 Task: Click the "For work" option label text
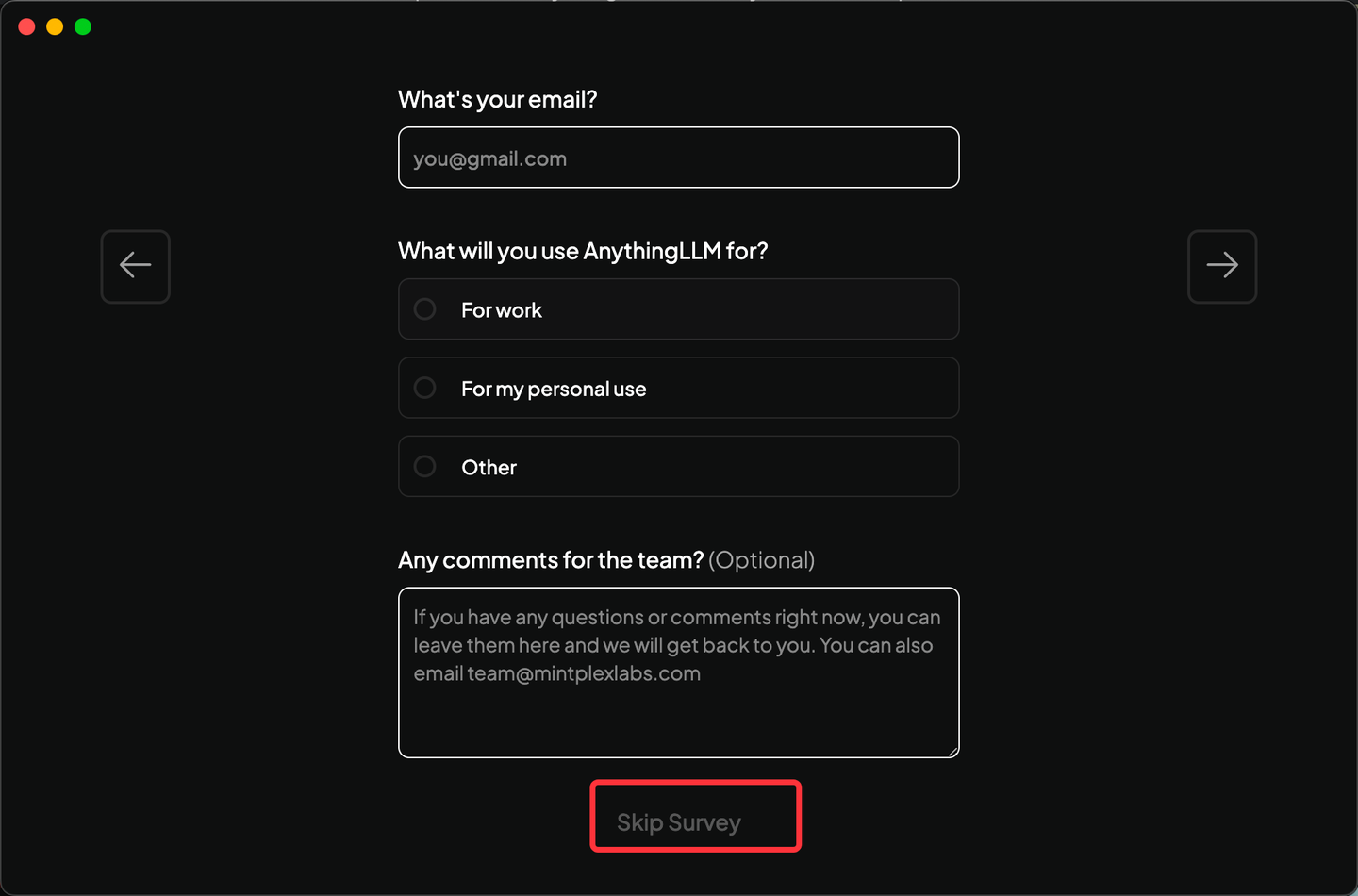click(502, 310)
